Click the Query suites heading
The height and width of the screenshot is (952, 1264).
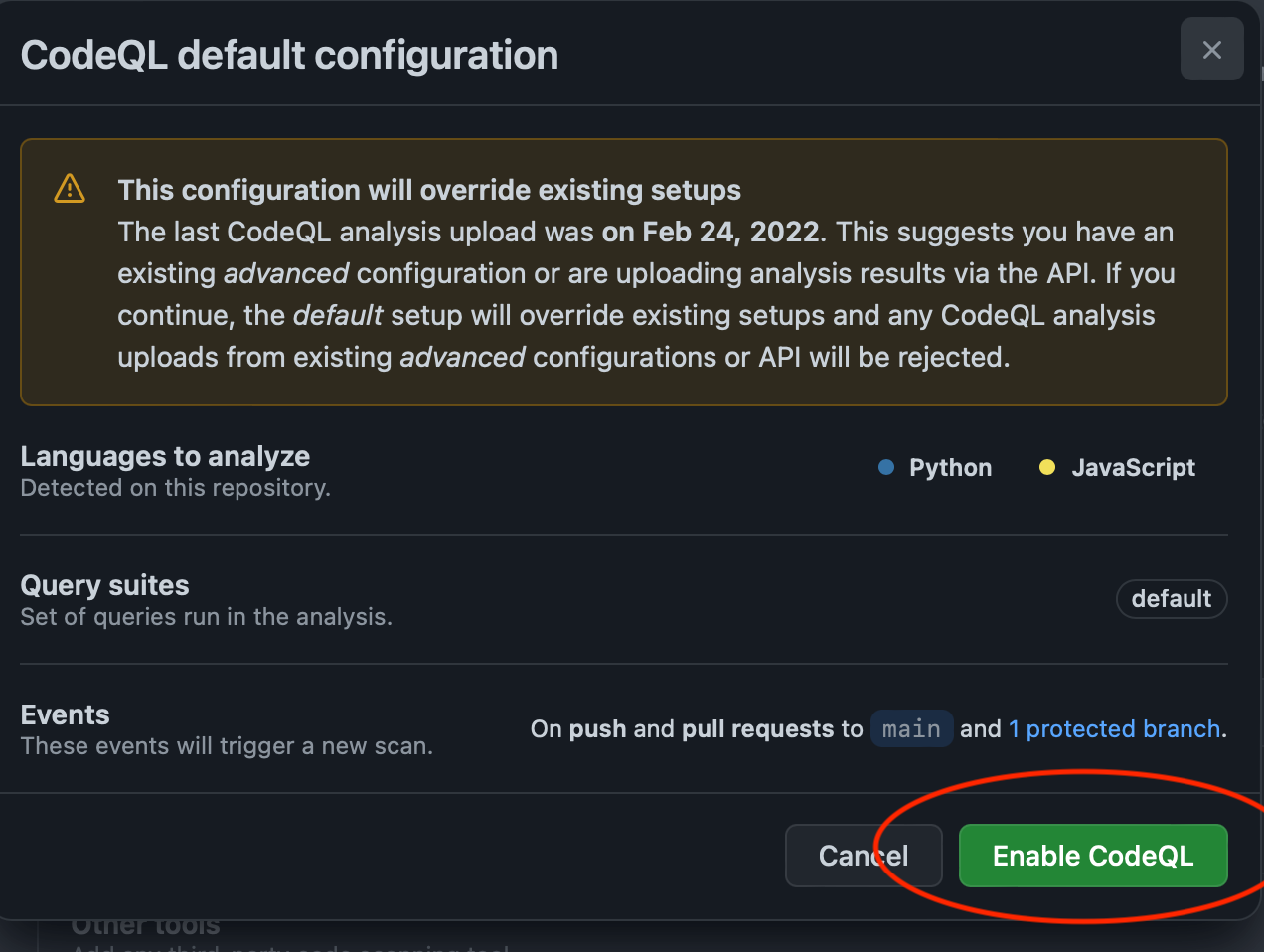point(104,585)
